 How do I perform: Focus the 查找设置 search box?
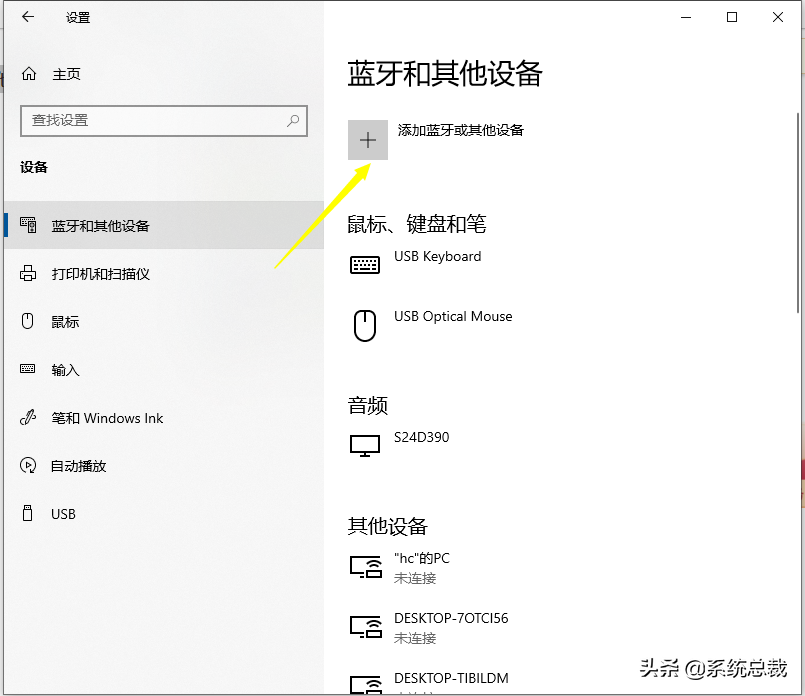click(150, 120)
